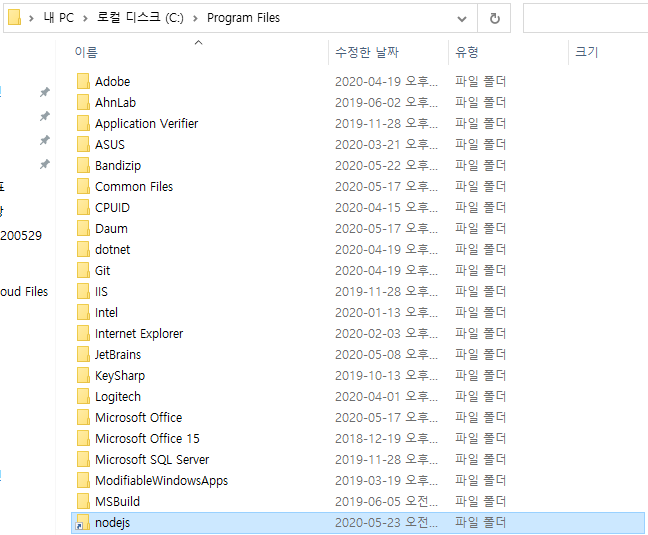Select the Bandizip folder name
The width and height of the screenshot is (648, 535).
pos(118,166)
